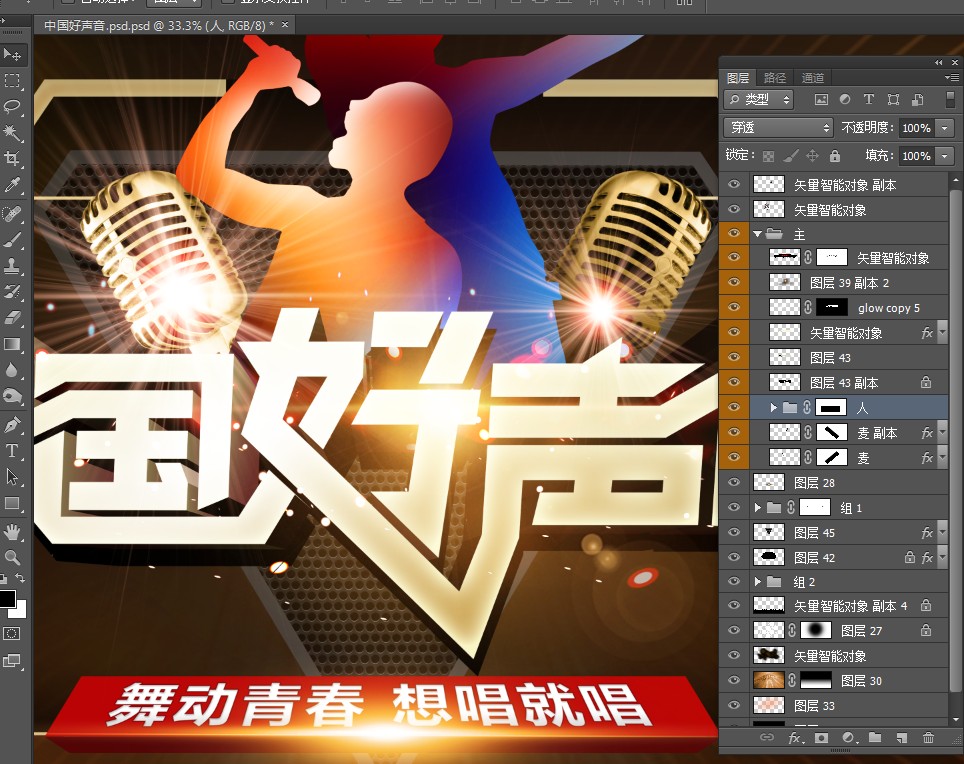The width and height of the screenshot is (964, 764).
Task: Select the Eyedropper tool
Action: [12, 184]
